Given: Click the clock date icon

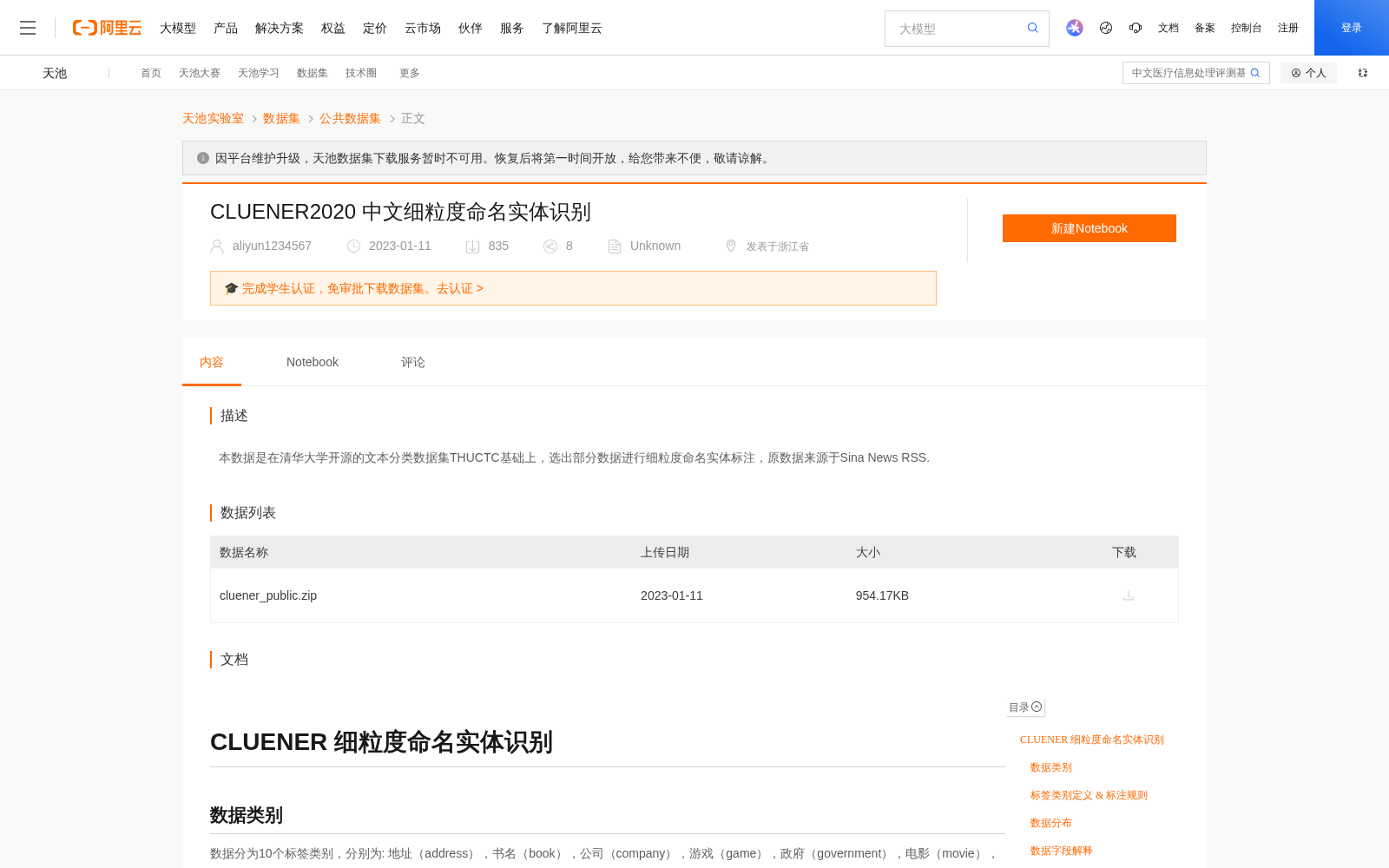Looking at the screenshot, I should pos(353,247).
